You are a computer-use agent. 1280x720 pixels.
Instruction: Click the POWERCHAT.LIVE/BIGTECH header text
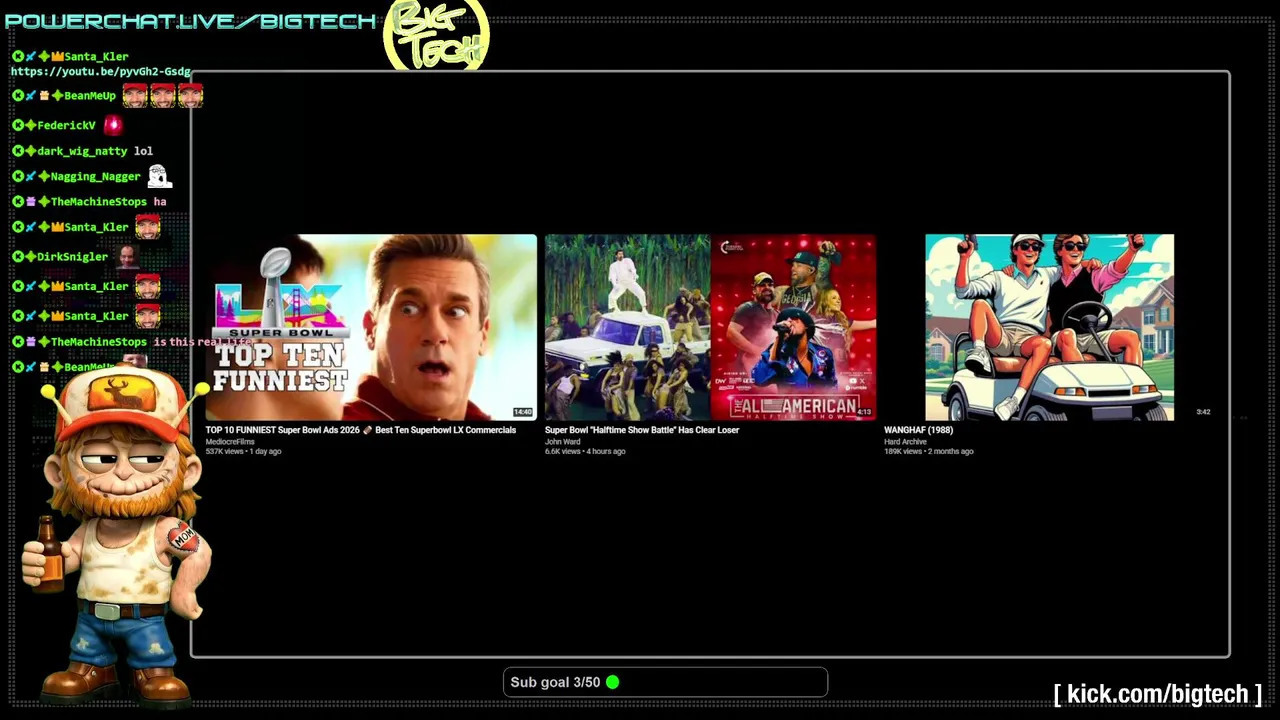190,21
